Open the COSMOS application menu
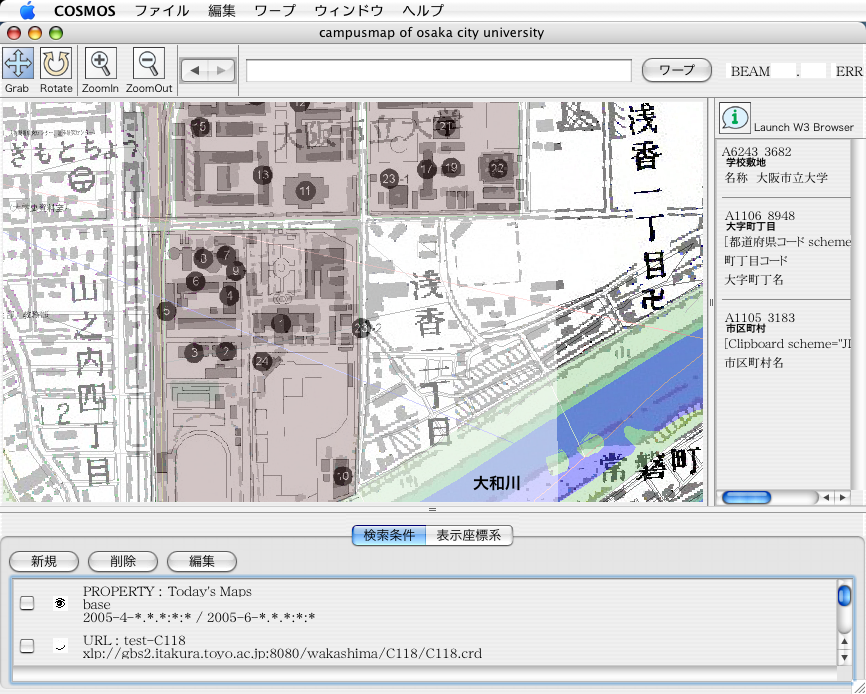Viewport: 866px width, 694px height. pos(85,11)
